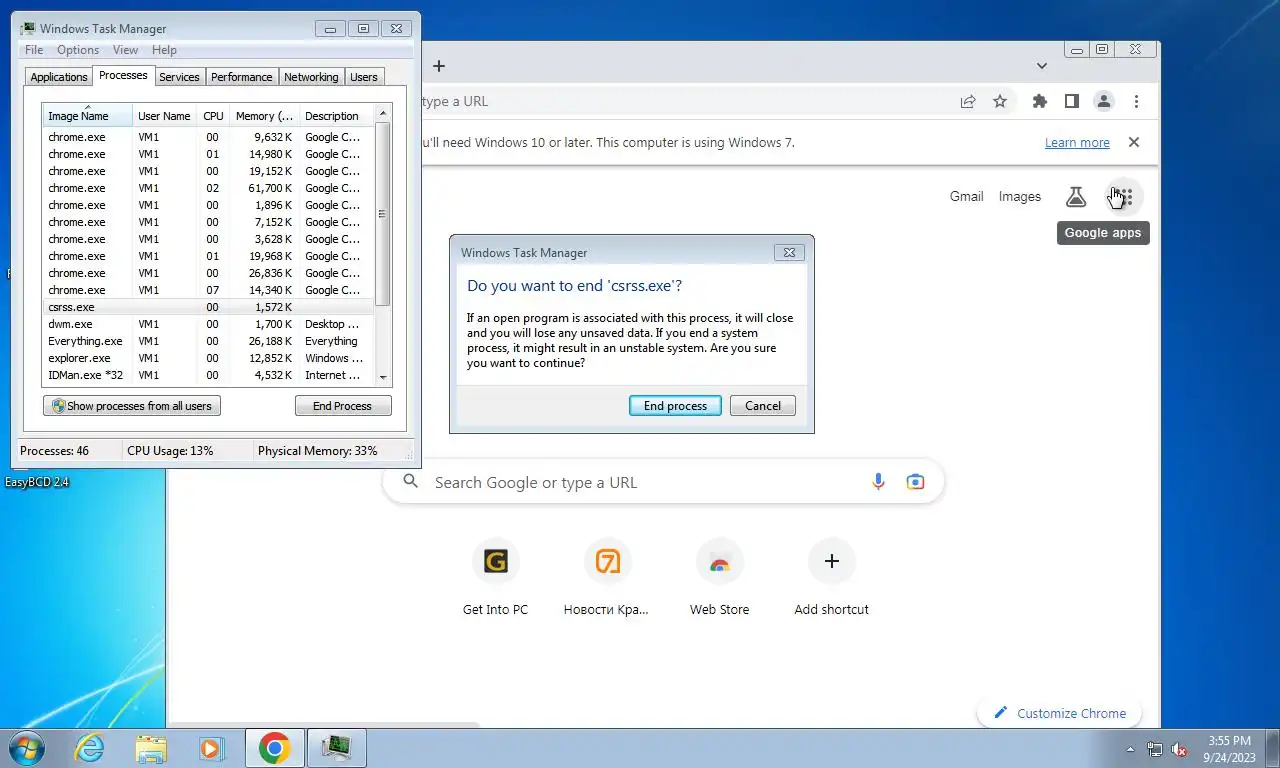This screenshot has width=1280, height=768.
Task: Dismiss the Windows 7 notification bar
Action: (x=1134, y=142)
